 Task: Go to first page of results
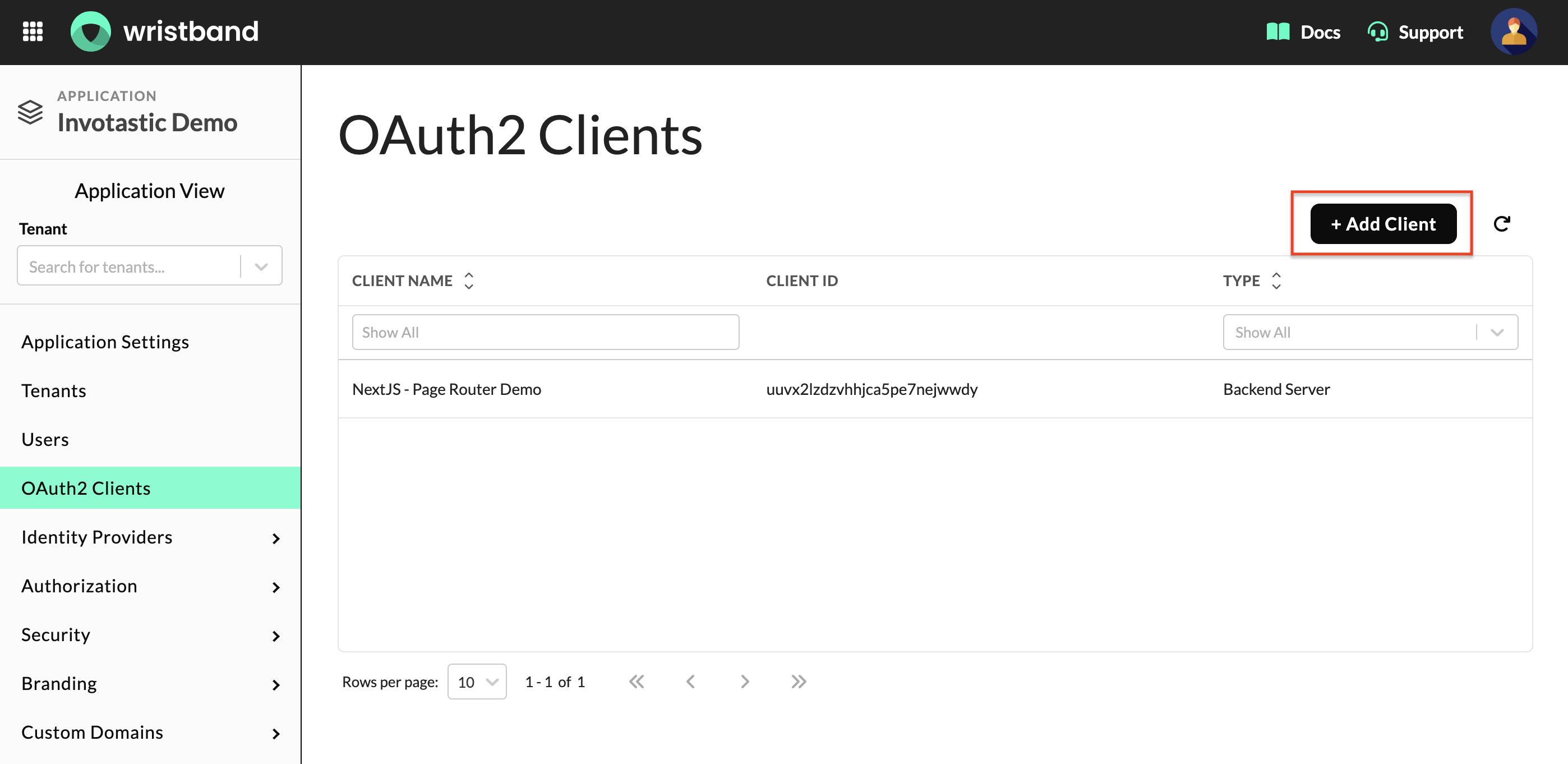click(x=637, y=682)
